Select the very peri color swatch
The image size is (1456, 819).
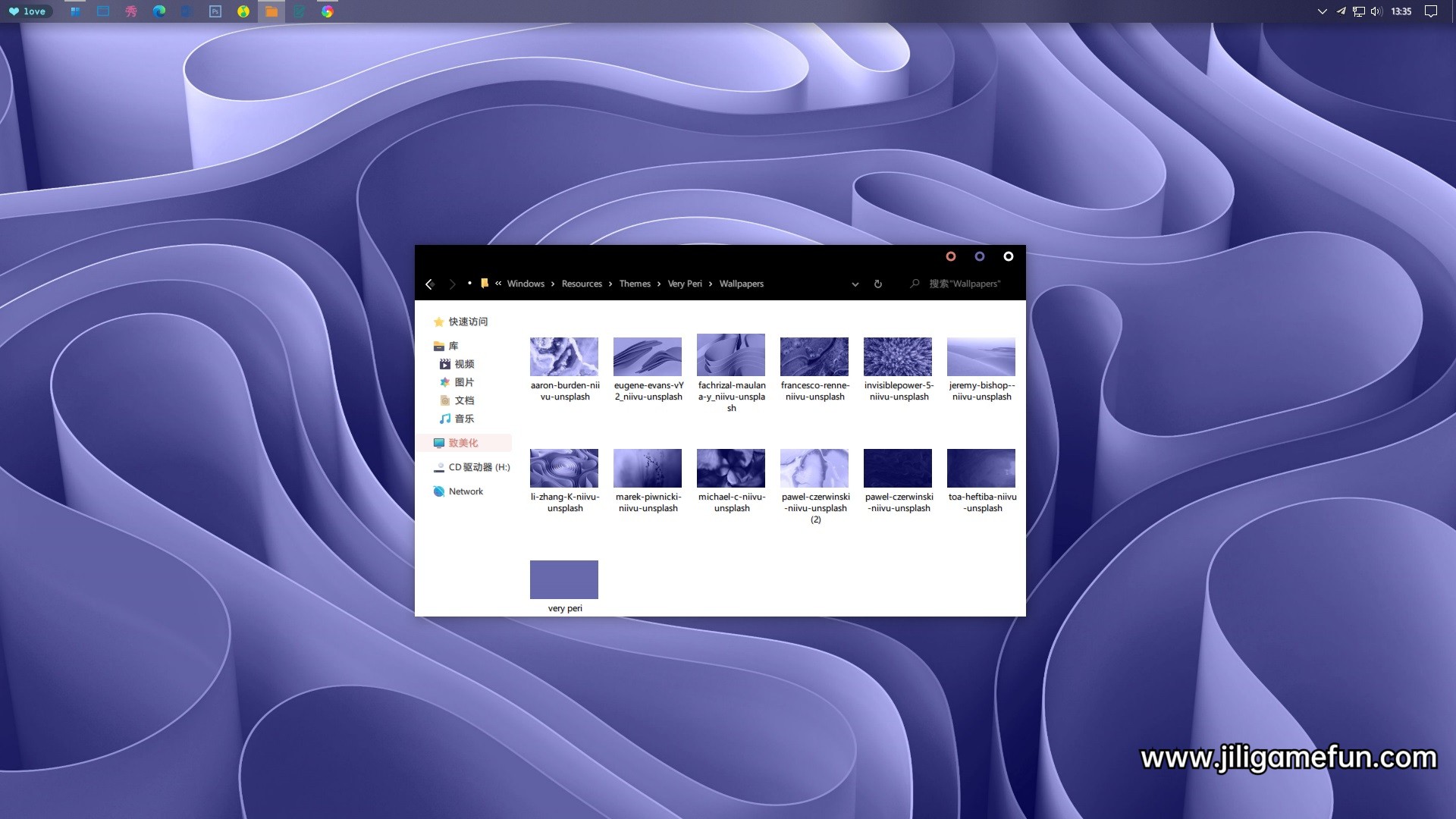click(563, 578)
